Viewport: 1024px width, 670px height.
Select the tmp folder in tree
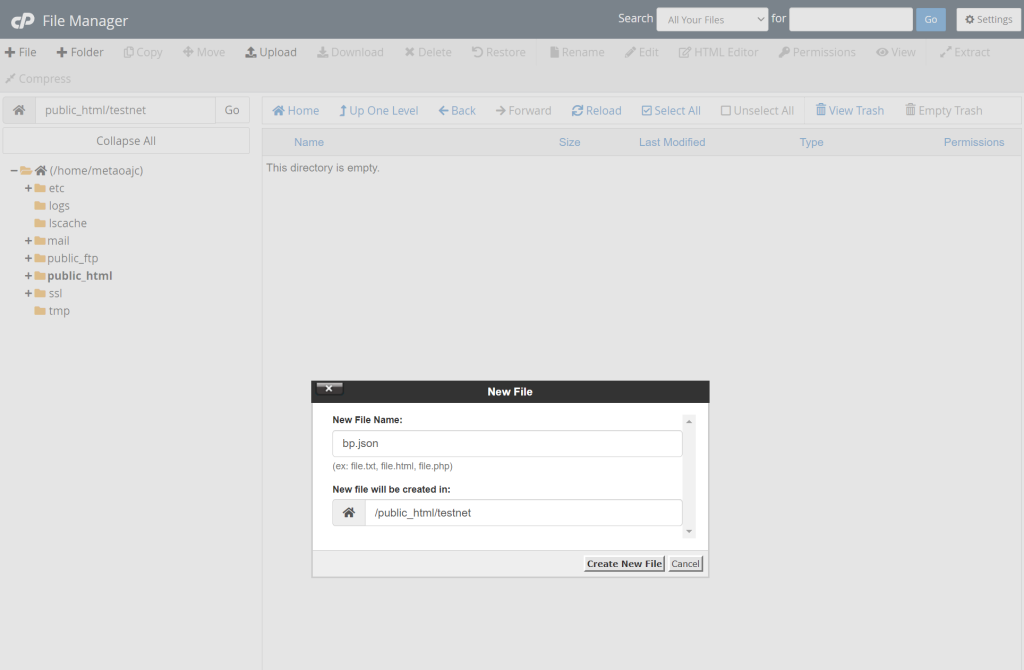[59, 311]
